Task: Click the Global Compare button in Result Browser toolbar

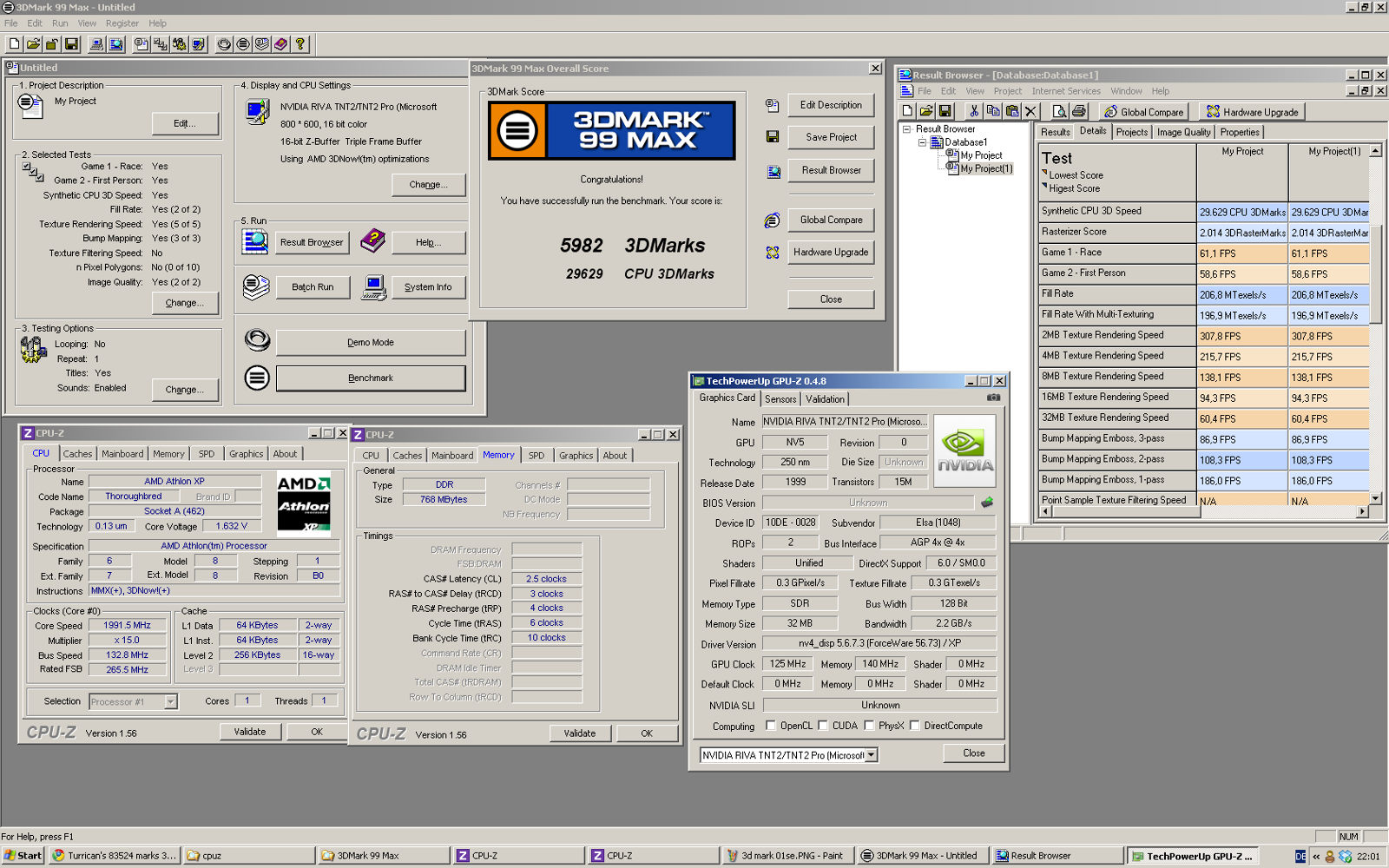Action: point(1143,112)
